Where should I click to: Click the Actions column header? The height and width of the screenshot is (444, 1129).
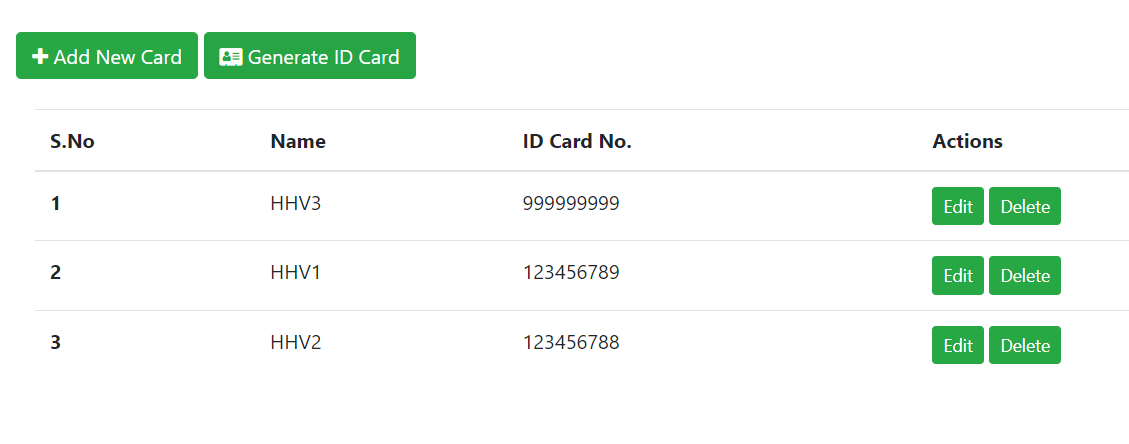[967, 142]
